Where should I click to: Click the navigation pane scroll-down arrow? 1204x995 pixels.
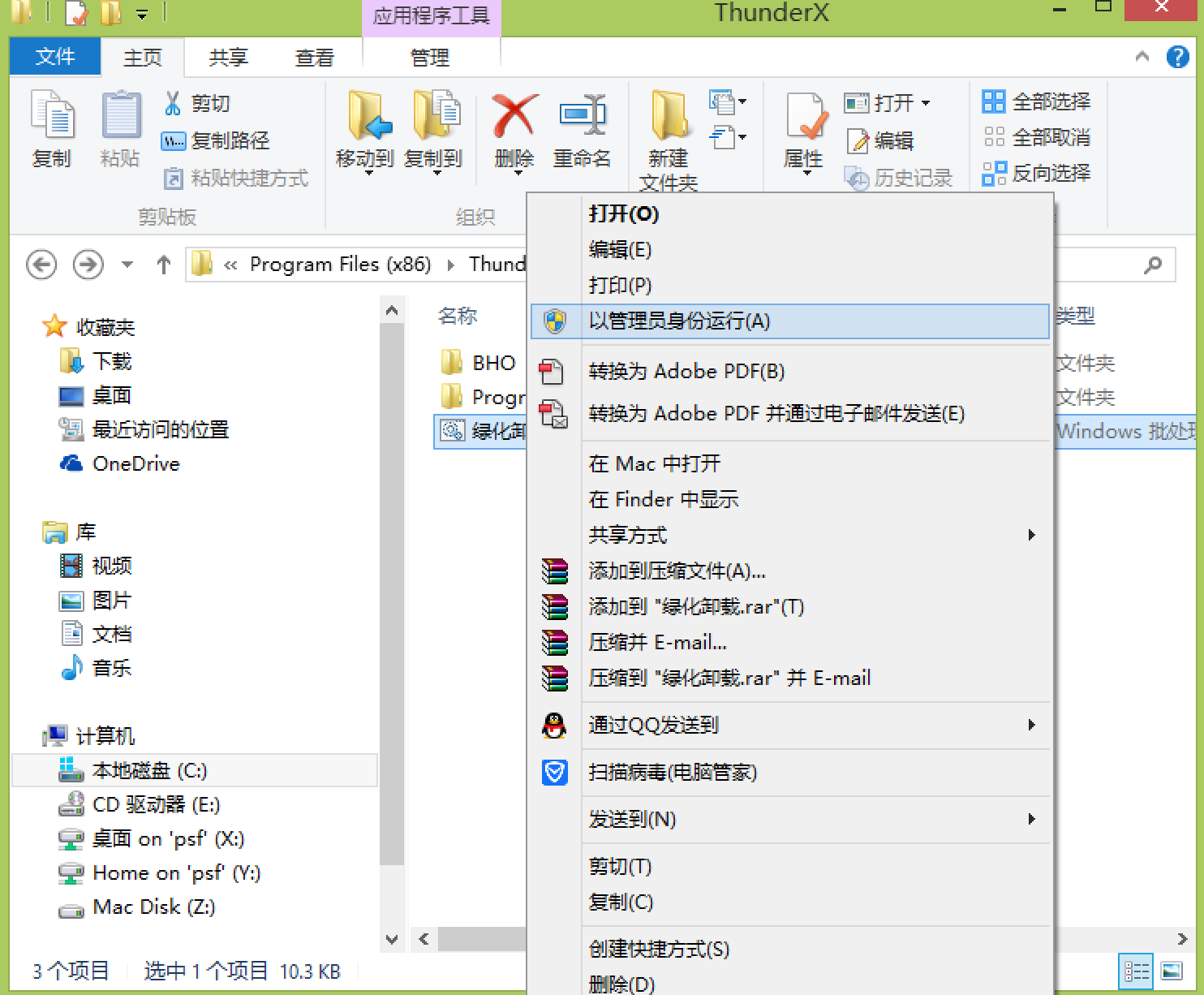pos(392,939)
